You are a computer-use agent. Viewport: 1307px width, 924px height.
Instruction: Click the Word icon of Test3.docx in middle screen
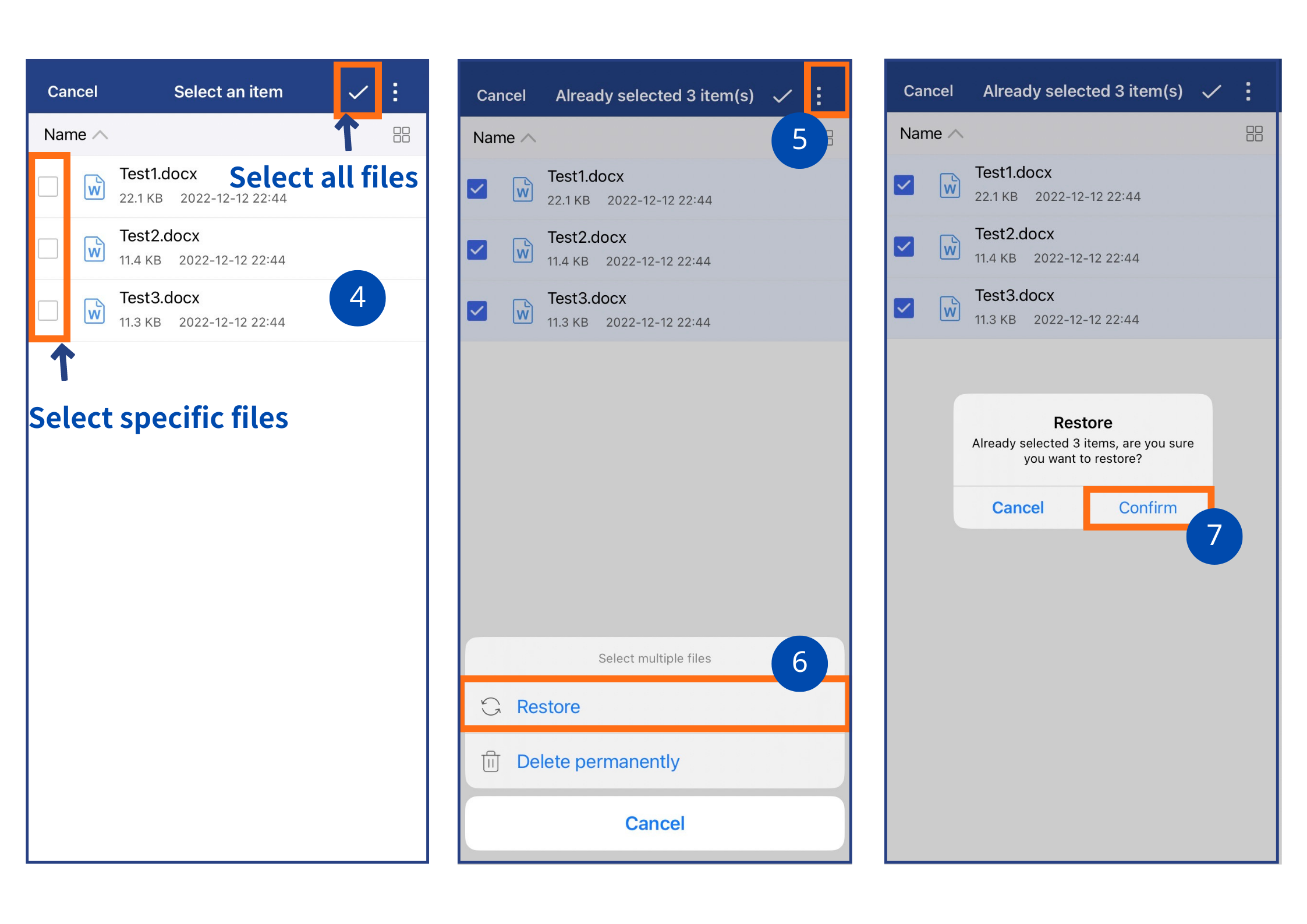tap(522, 311)
